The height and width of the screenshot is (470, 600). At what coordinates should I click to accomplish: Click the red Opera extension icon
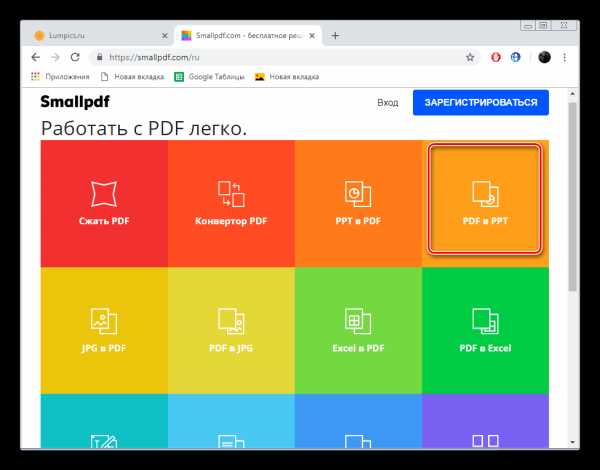click(x=496, y=57)
